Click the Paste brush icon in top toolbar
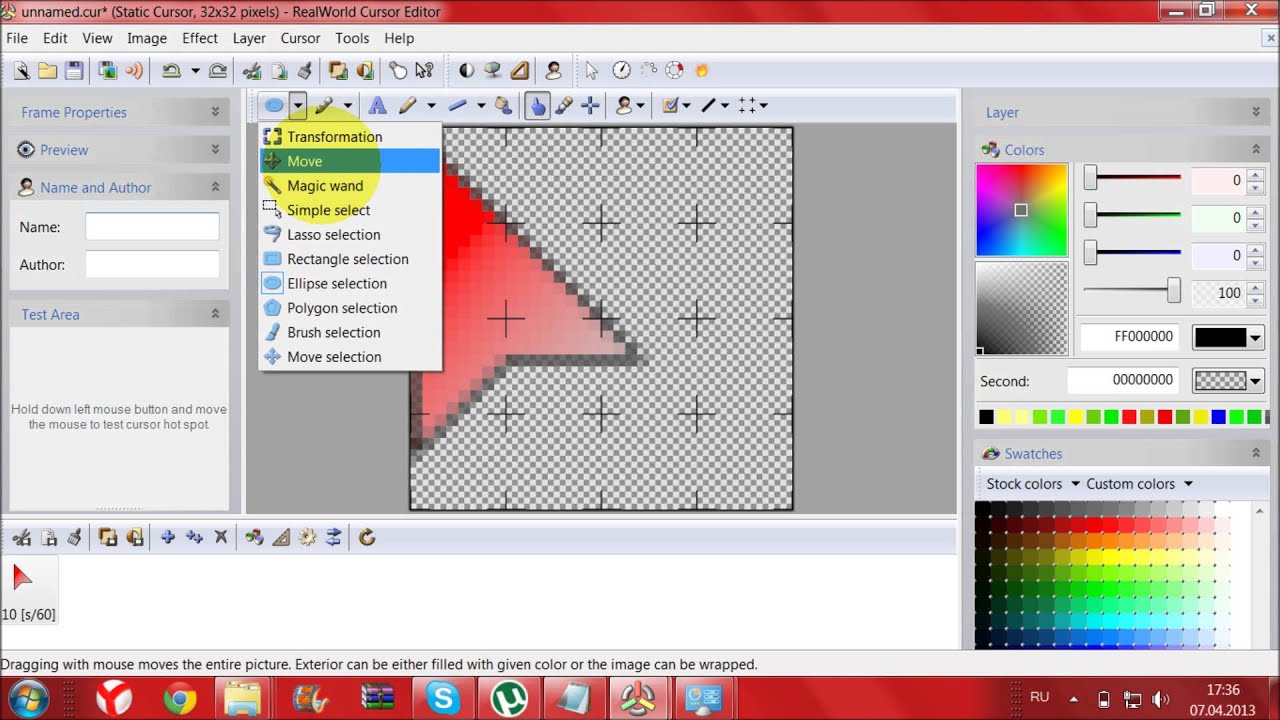 tap(305, 71)
